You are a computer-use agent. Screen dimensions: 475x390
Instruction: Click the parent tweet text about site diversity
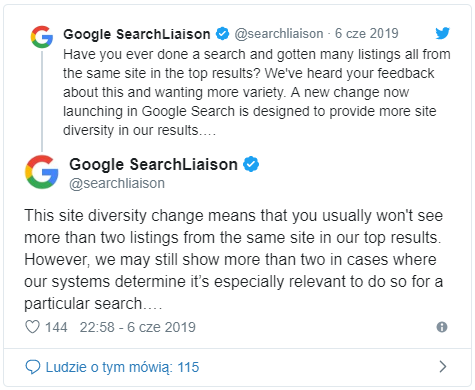tap(257, 92)
